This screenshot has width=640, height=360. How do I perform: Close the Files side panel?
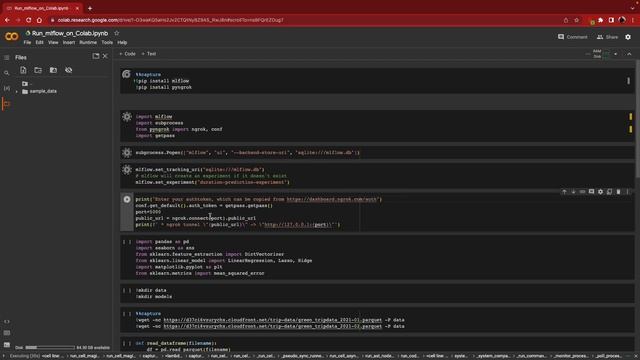[105, 56]
